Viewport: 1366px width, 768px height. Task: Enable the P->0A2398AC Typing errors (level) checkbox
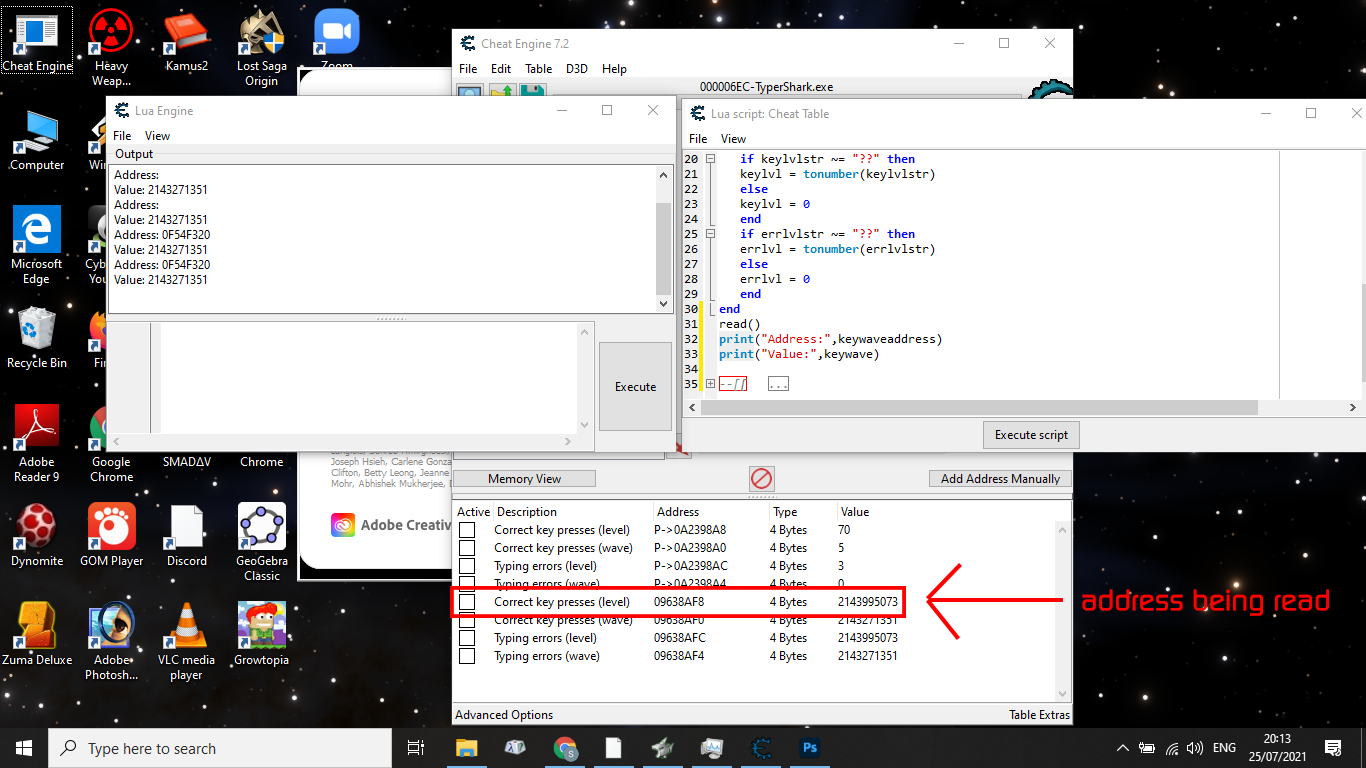click(x=467, y=566)
